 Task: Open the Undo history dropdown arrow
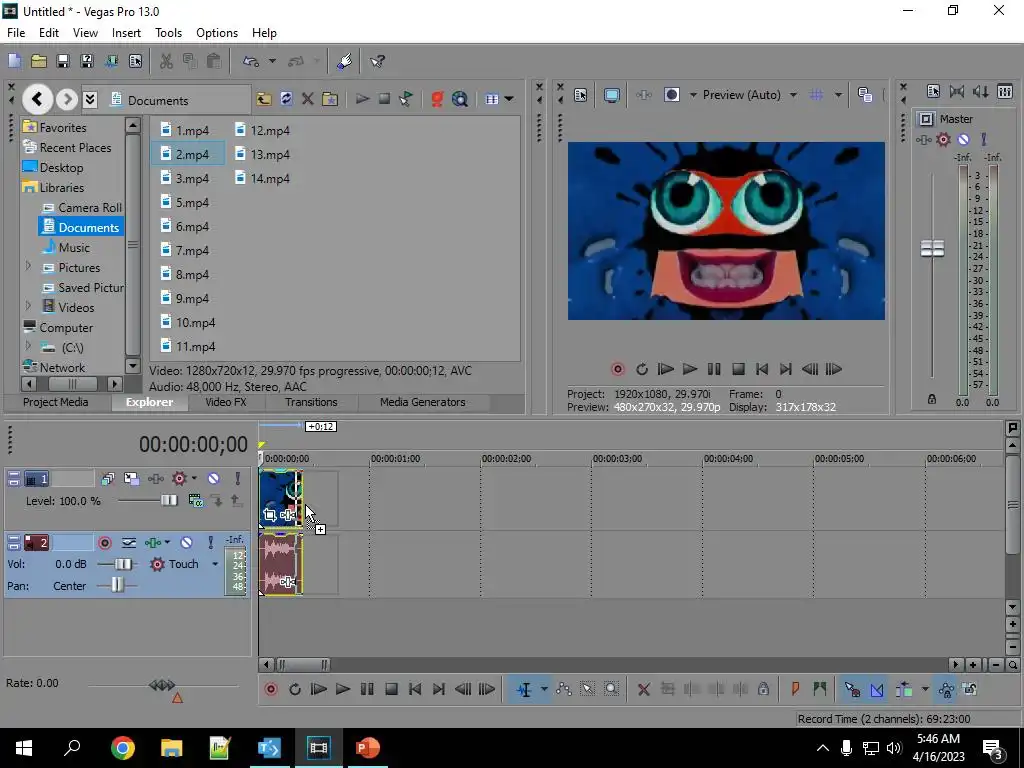point(272,61)
